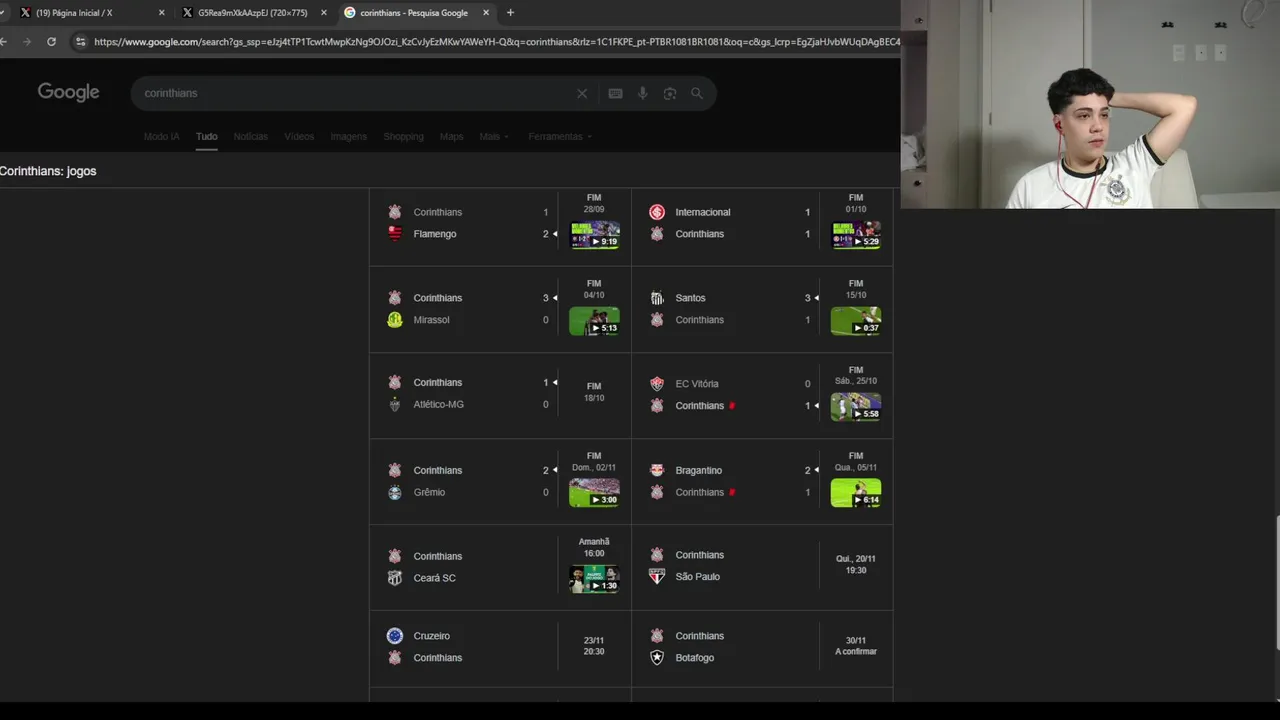Viewport: 1280px width, 720px height.
Task: Open site info icon beside URL
Action: point(80,42)
